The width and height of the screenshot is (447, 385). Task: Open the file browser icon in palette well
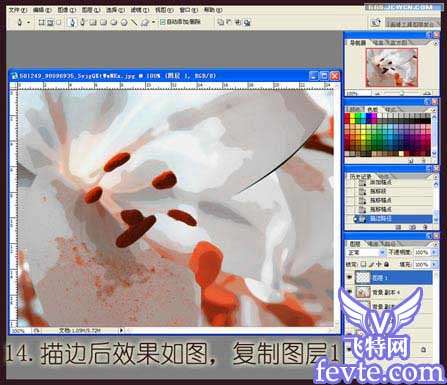[376, 23]
